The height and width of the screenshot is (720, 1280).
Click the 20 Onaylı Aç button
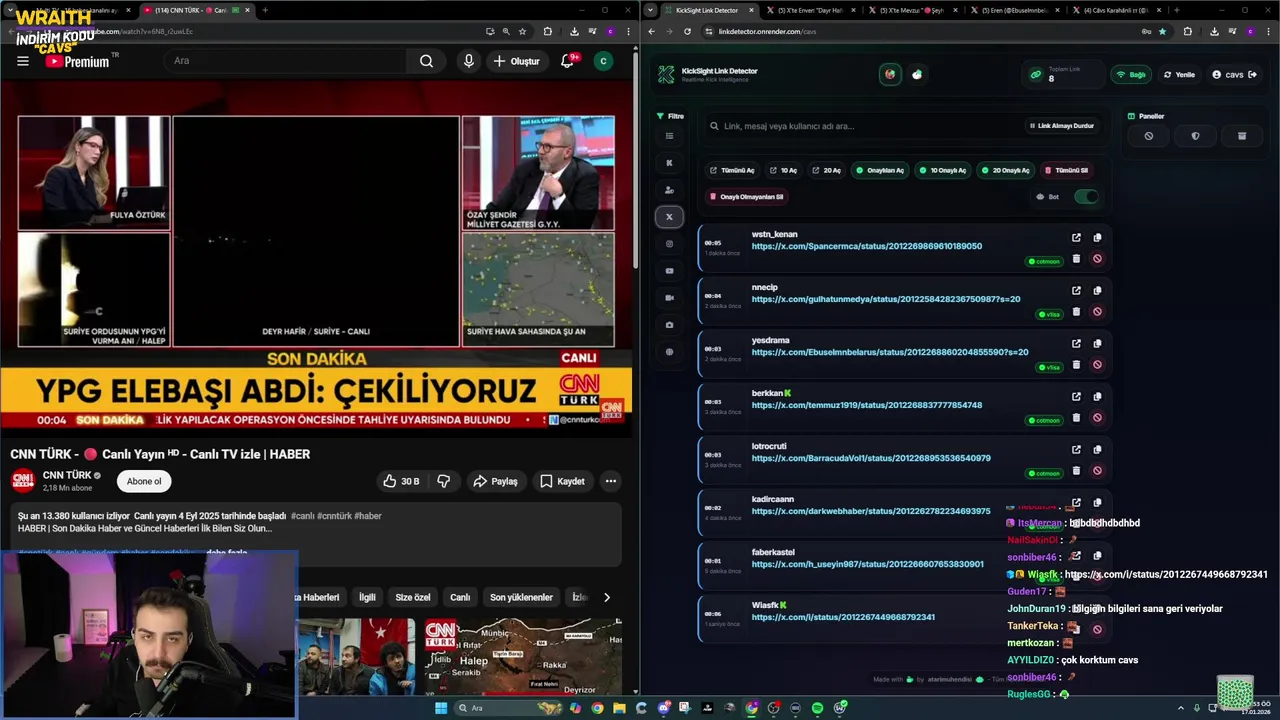1005,170
